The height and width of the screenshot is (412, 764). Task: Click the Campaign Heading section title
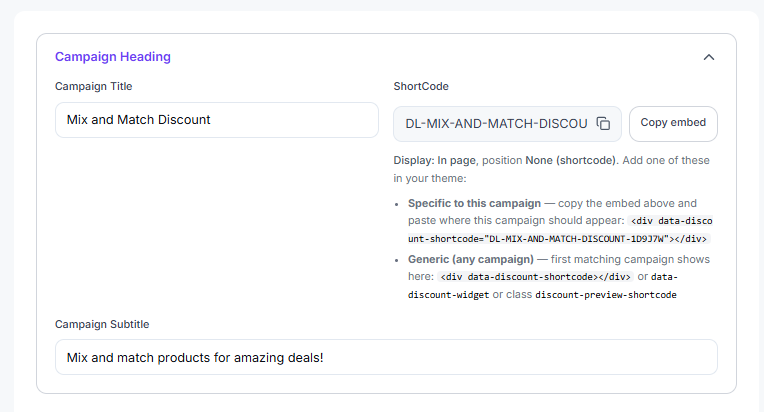click(113, 57)
